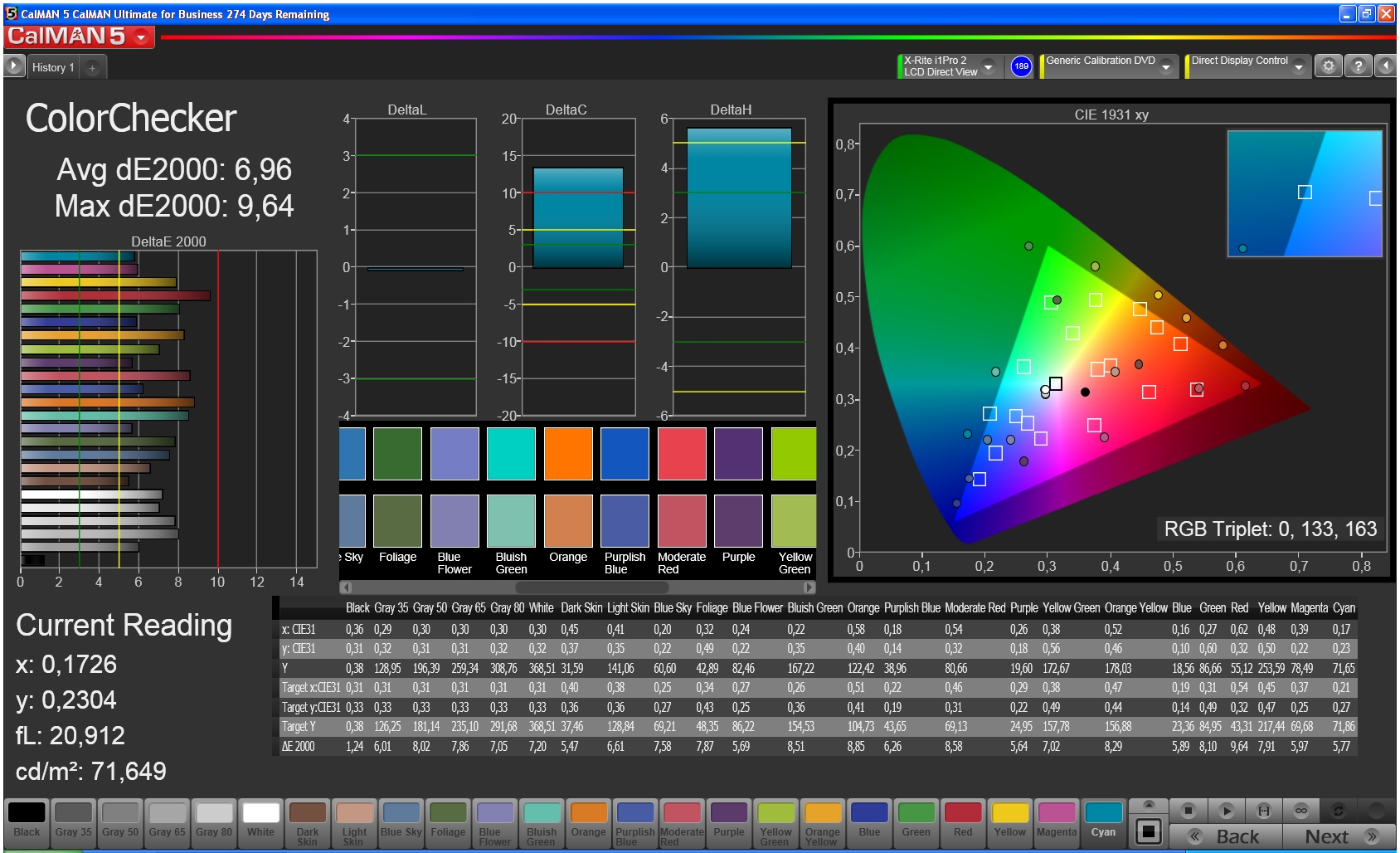Click the RGB Triplet: 0, 133, 163 label
The height and width of the screenshot is (853, 1400).
coord(1270,529)
